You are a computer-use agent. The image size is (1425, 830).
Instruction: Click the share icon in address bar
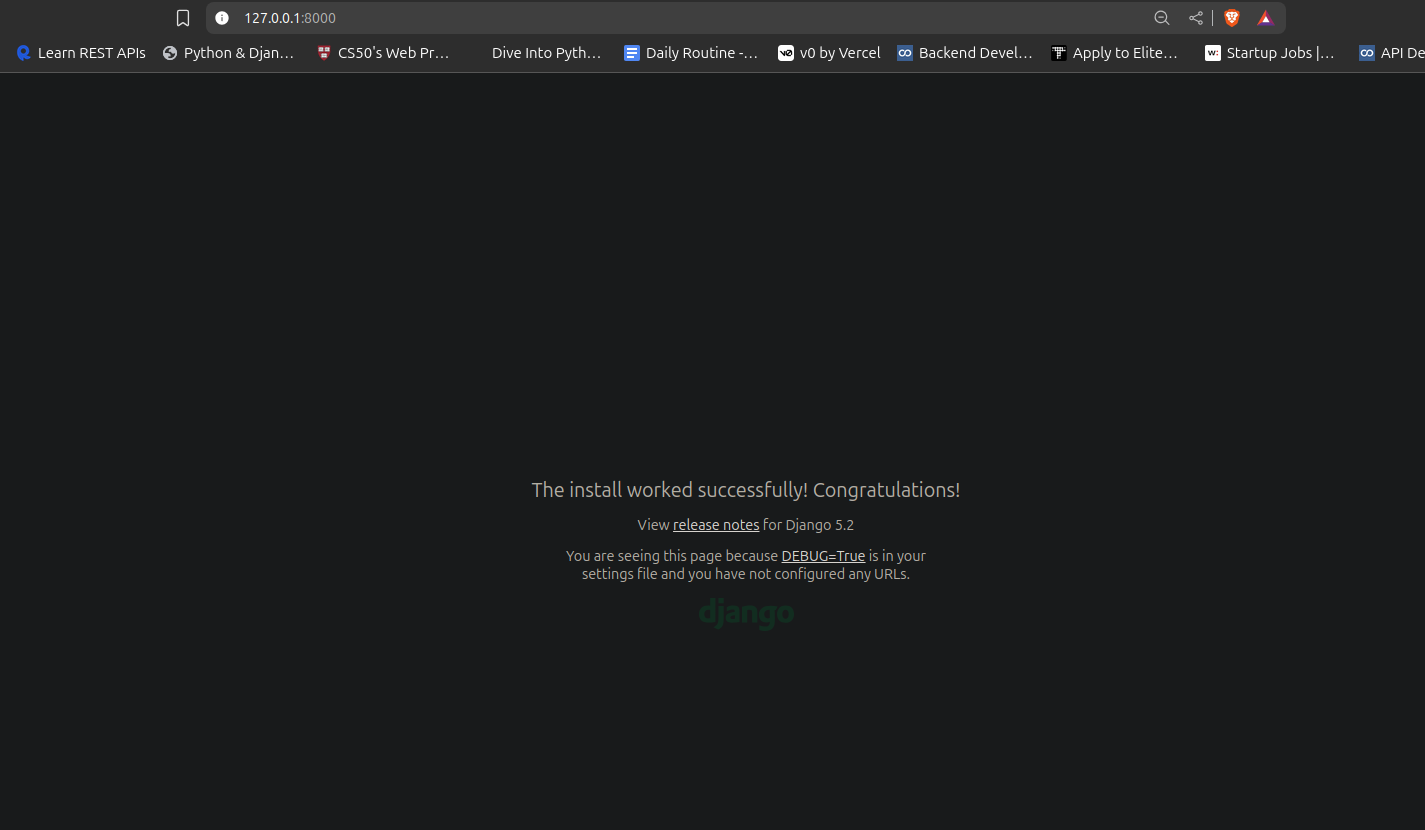1196,18
